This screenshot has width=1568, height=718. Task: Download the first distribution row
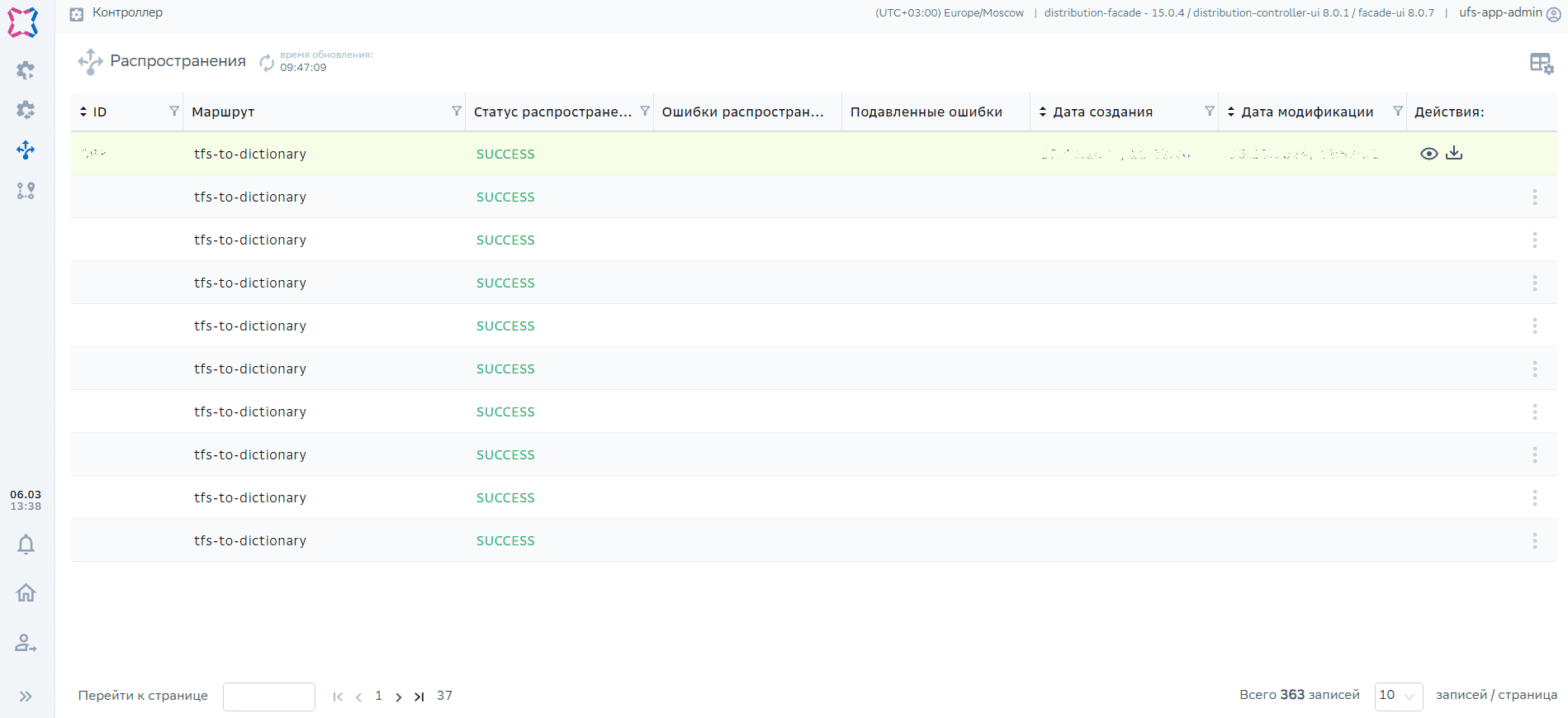tap(1454, 154)
